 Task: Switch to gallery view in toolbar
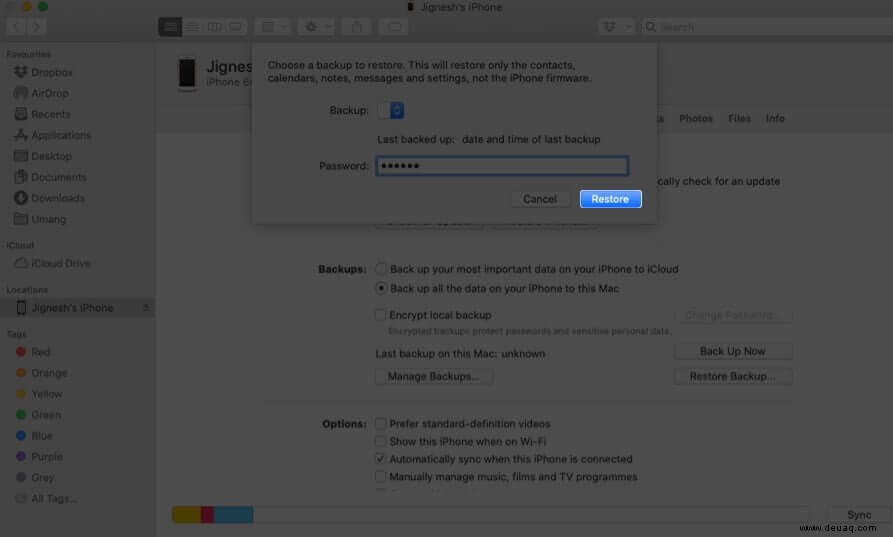tap(235, 27)
